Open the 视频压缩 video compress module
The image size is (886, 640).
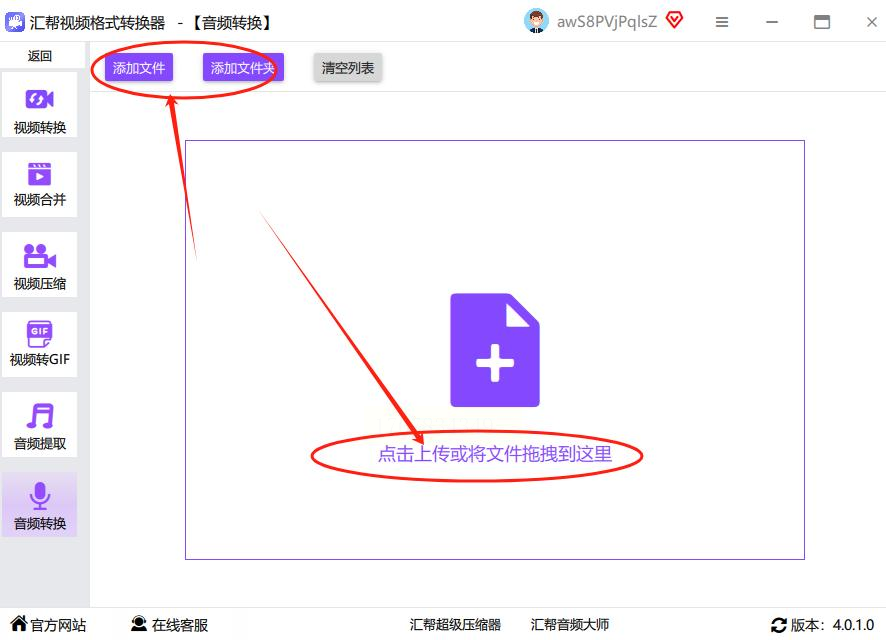click(x=40, y=264)
